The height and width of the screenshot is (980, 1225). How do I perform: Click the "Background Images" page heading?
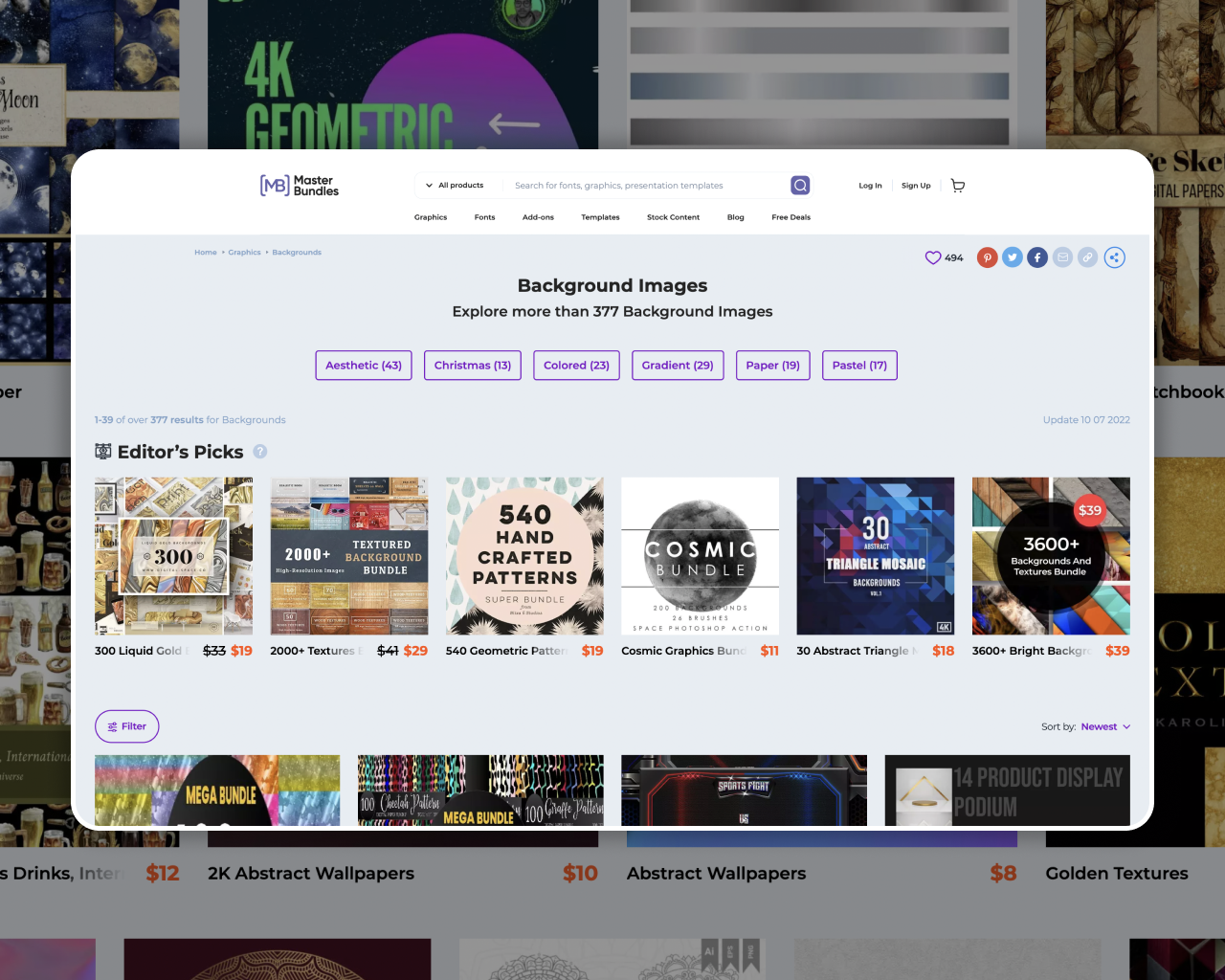612,285
